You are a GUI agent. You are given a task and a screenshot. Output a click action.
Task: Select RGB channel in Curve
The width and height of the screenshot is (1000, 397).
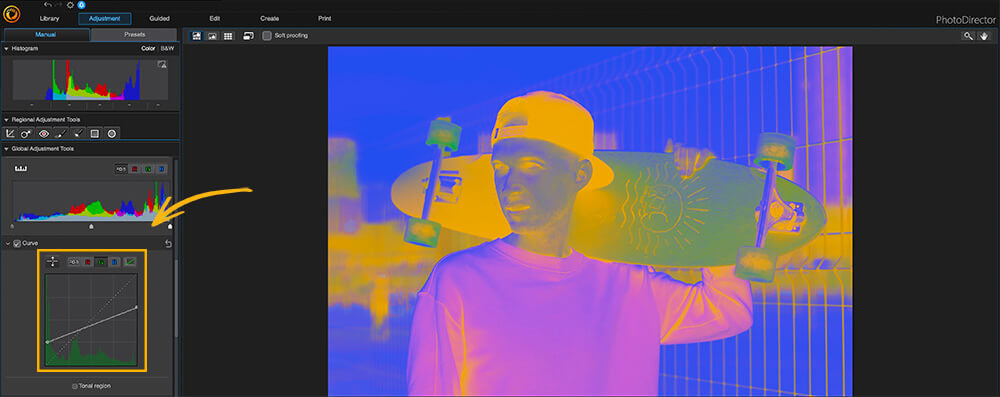(73, 262)
